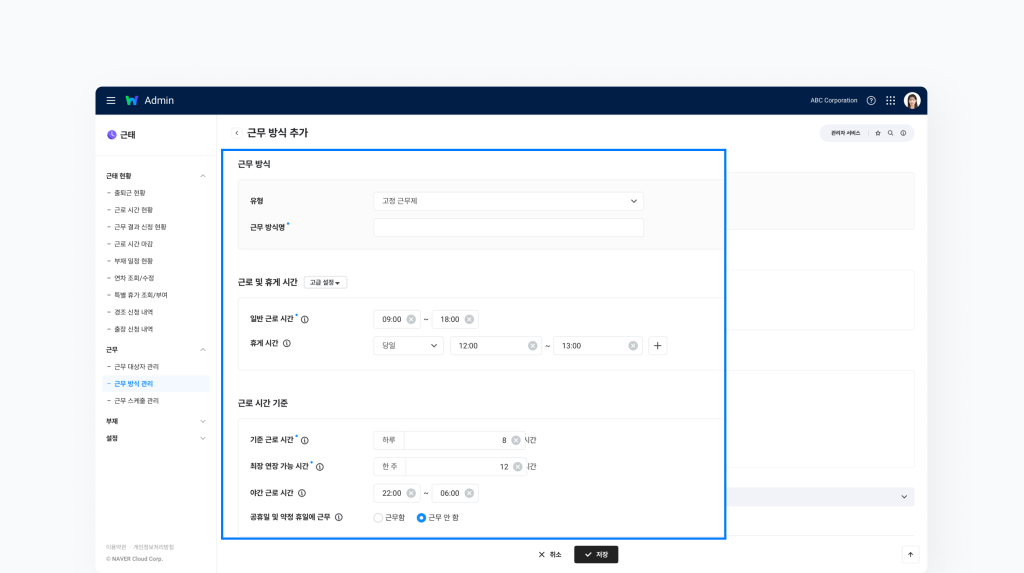Select the 근무 안 함 radio option
Image resolution: width=1024 pixels, height=573 pixels.
421,518
